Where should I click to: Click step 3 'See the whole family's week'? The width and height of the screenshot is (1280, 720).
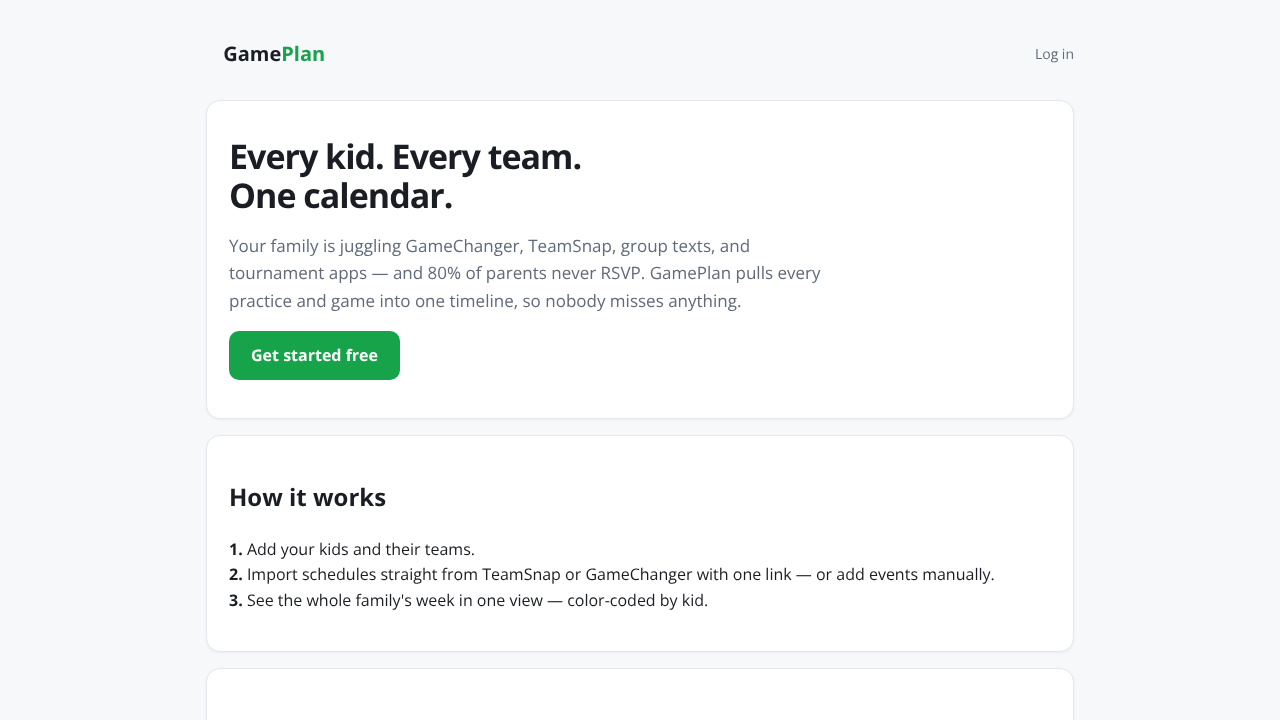click(x=468, y=601)
